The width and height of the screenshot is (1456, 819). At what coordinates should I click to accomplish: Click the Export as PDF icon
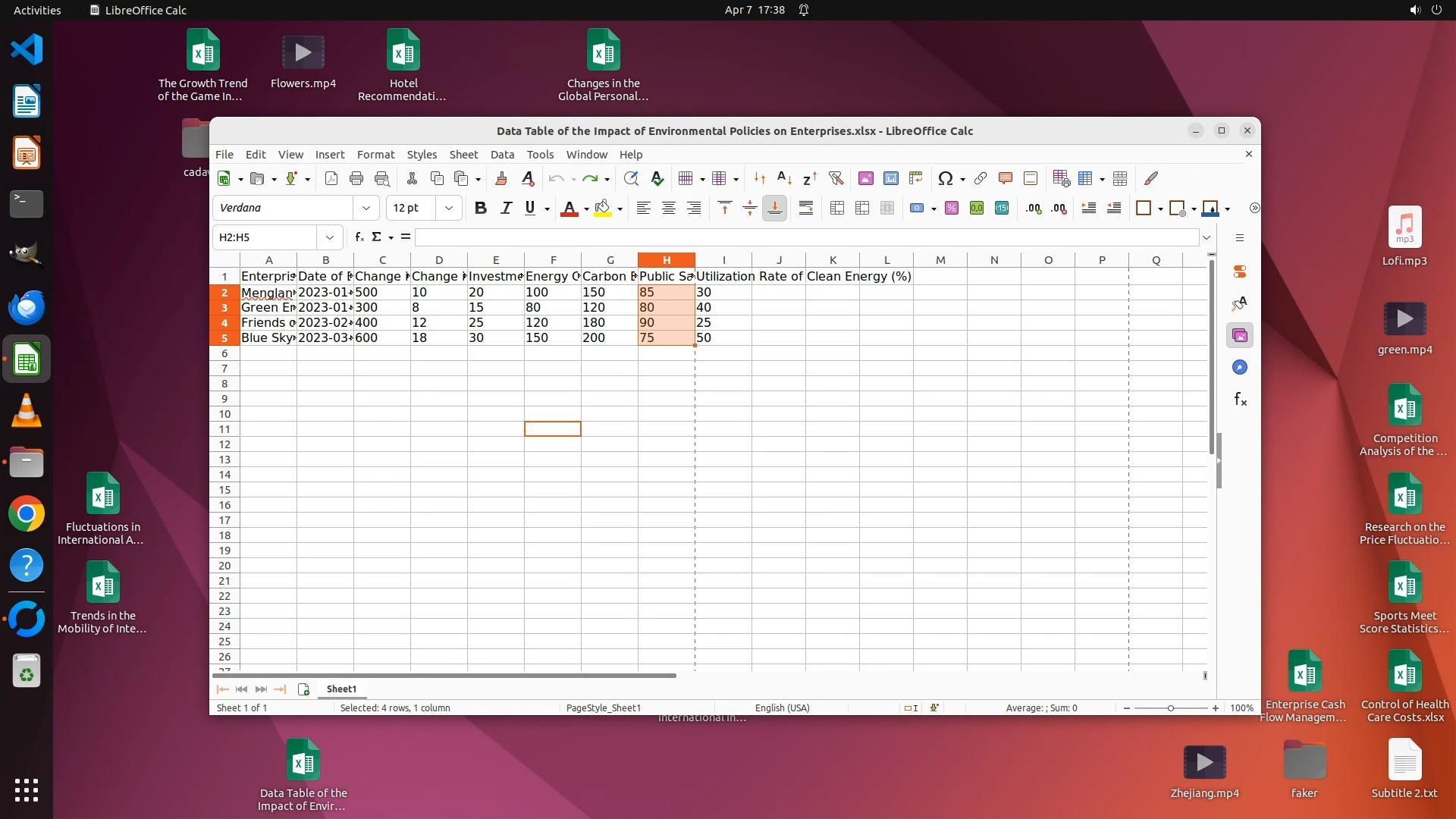(331, 179)
